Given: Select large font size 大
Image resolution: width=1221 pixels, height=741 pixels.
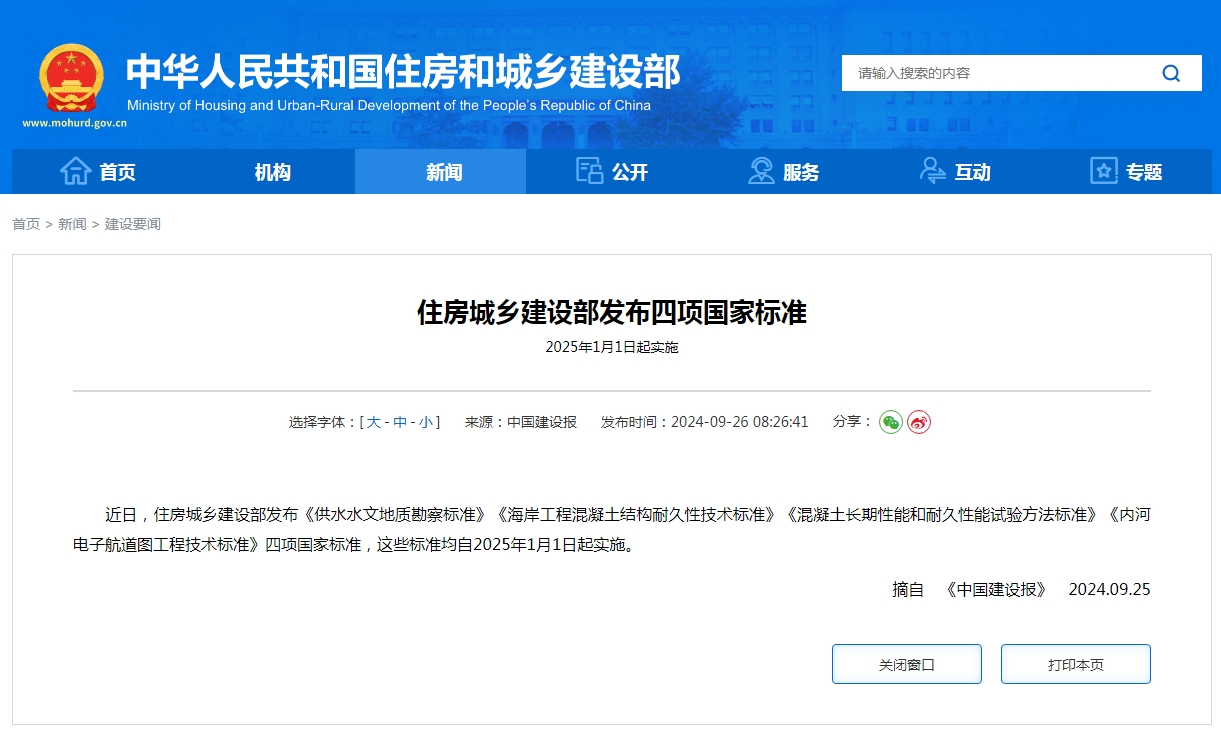Looking at the screenshot, I should [376, 422].
